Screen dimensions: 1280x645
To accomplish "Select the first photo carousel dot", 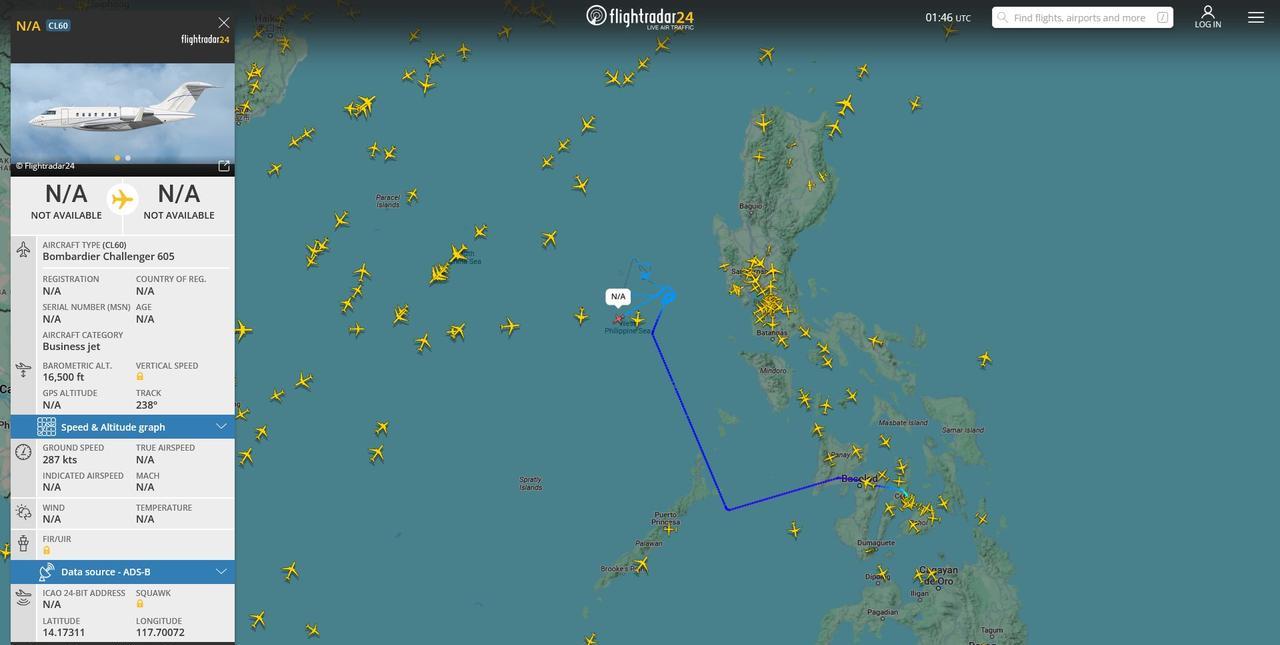I will point(117,158).
